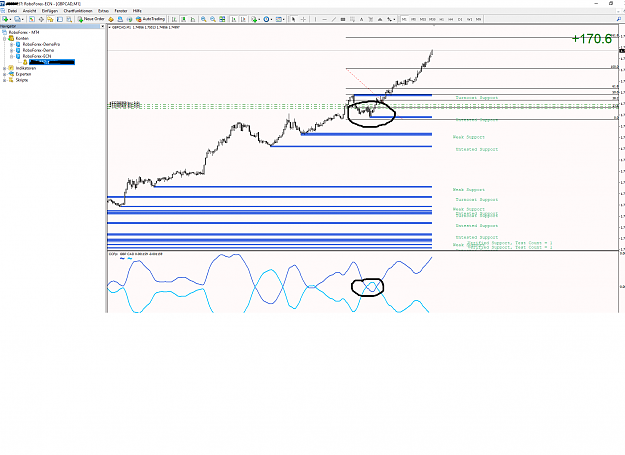Zoom in on the chart
Viewport: 625px width, 455px height.
coord(203,19)
